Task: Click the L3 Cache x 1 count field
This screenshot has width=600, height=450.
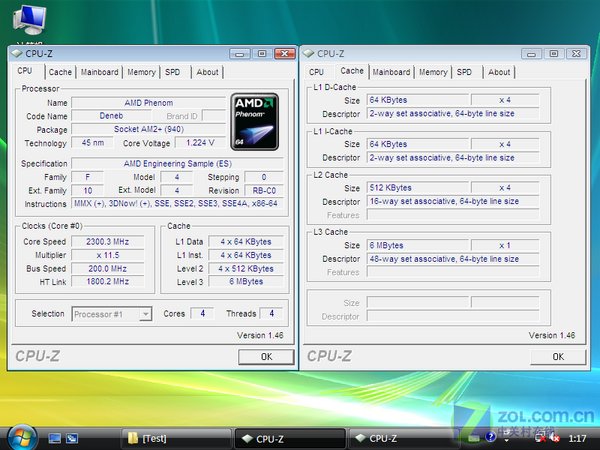Action: pos(505,245)
